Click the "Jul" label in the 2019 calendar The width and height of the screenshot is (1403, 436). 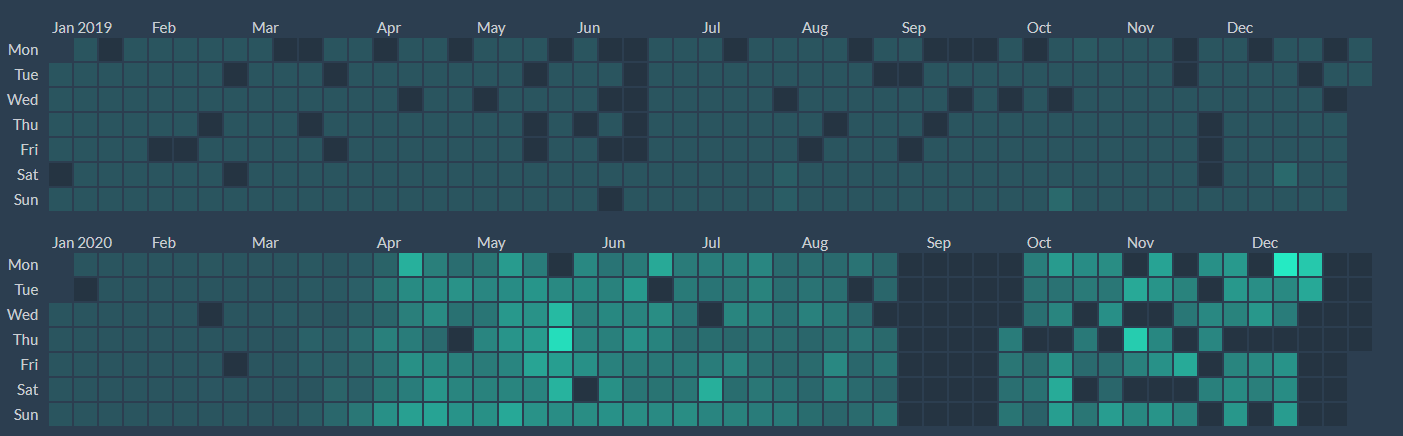click(712, 28)
